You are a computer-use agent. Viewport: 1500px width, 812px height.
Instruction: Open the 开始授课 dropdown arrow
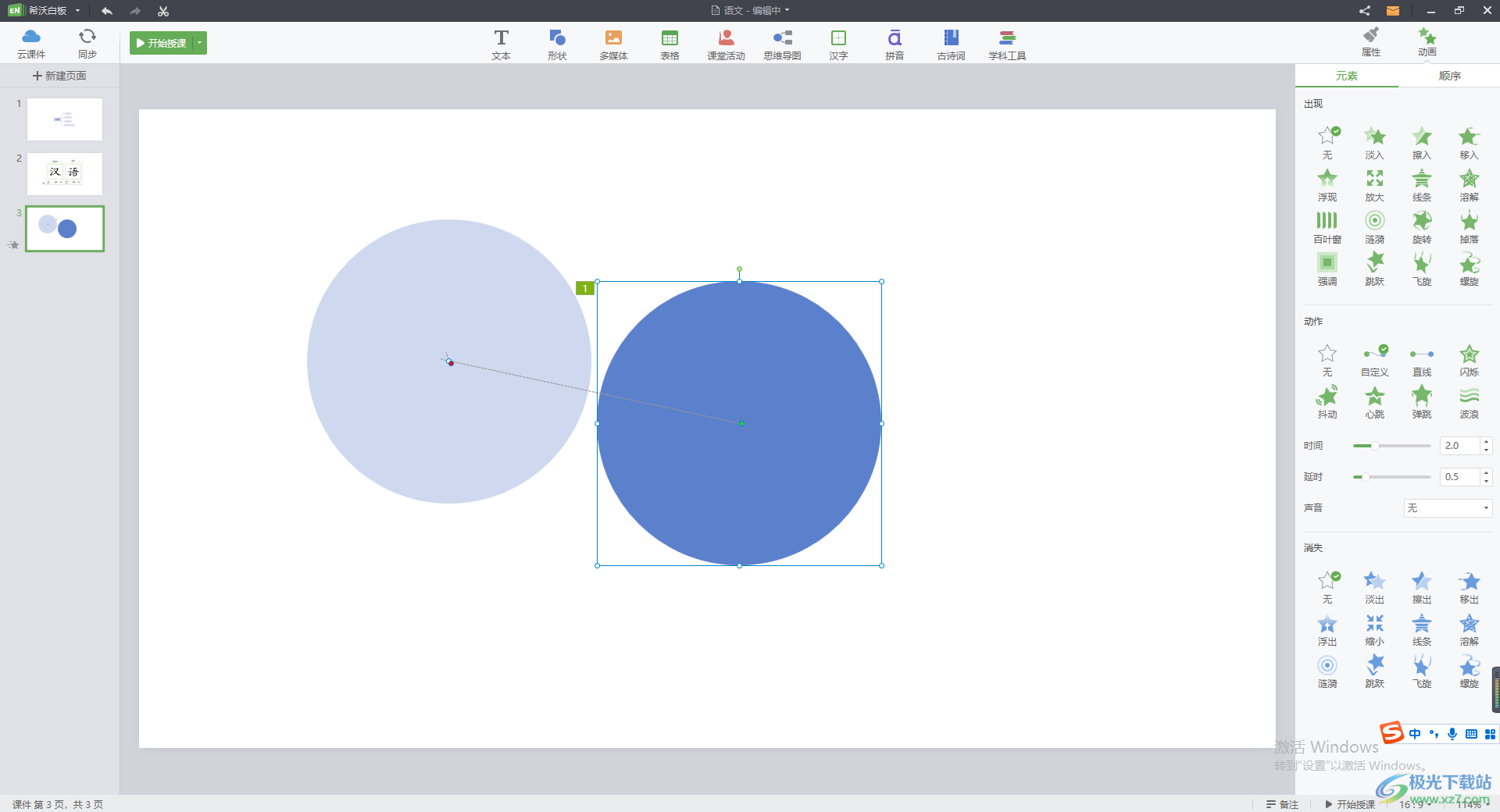pyautogui.click(x=200, y=43)
